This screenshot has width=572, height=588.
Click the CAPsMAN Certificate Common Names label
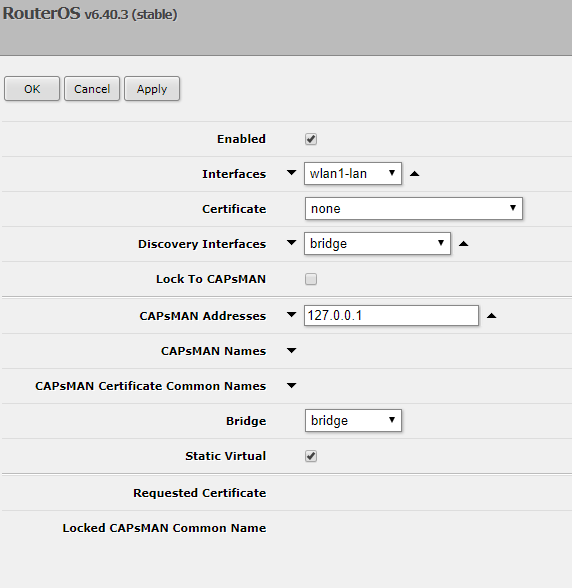(x=150, y=386)
